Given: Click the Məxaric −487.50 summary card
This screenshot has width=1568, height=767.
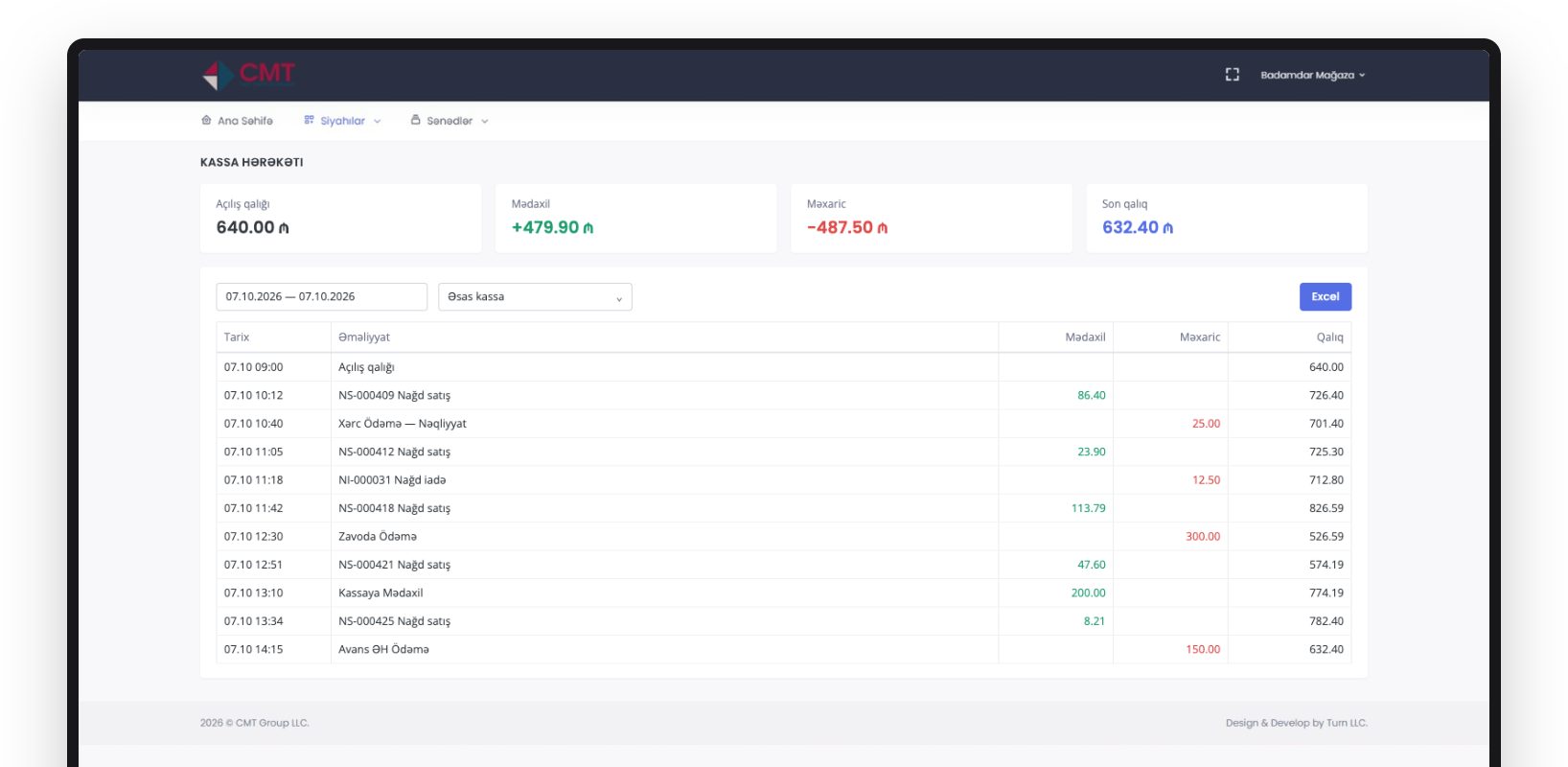Looking at the screenshot, I should click(931, 219).
